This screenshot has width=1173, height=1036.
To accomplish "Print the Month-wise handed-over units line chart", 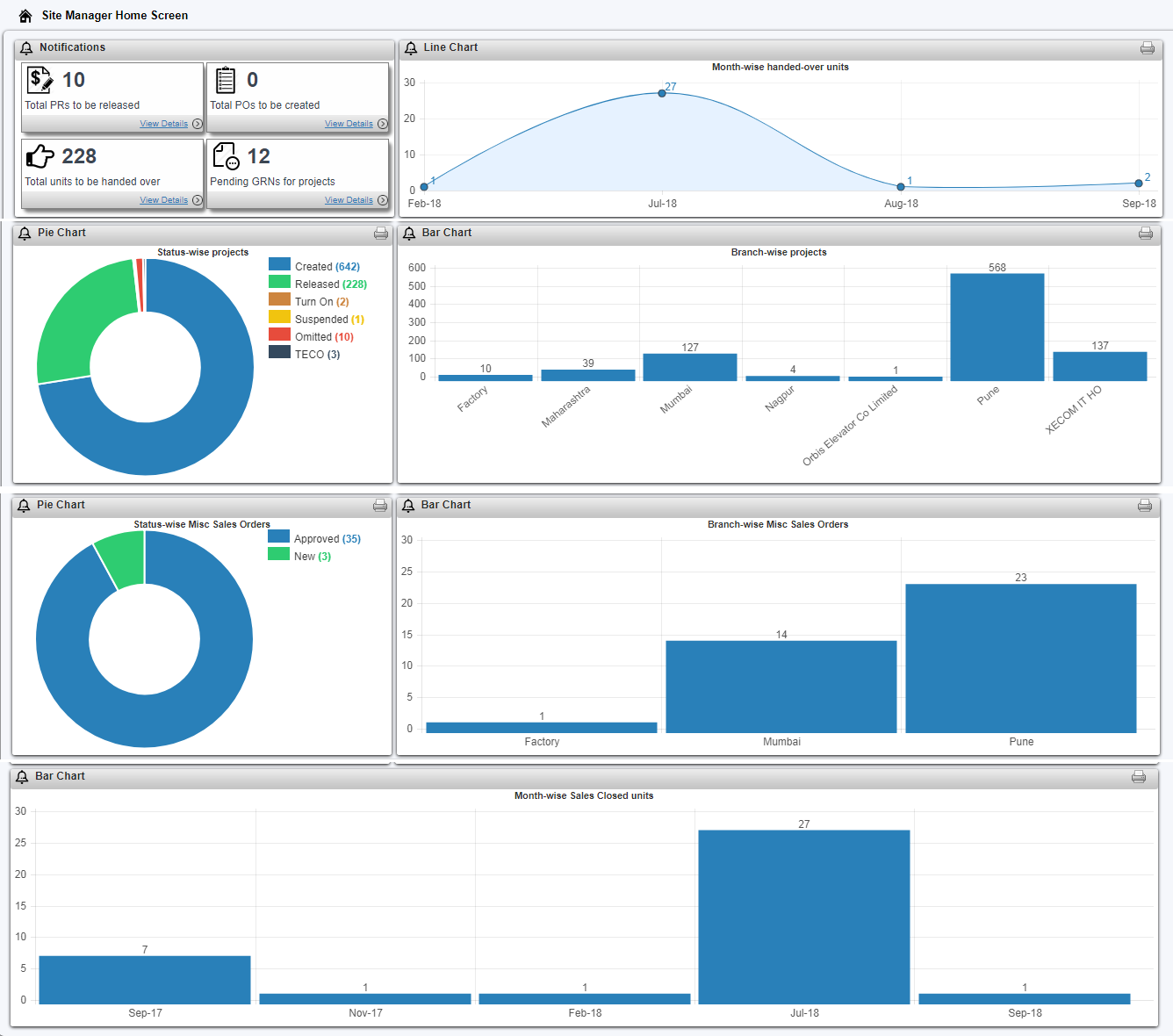I will coord(1147,48).
